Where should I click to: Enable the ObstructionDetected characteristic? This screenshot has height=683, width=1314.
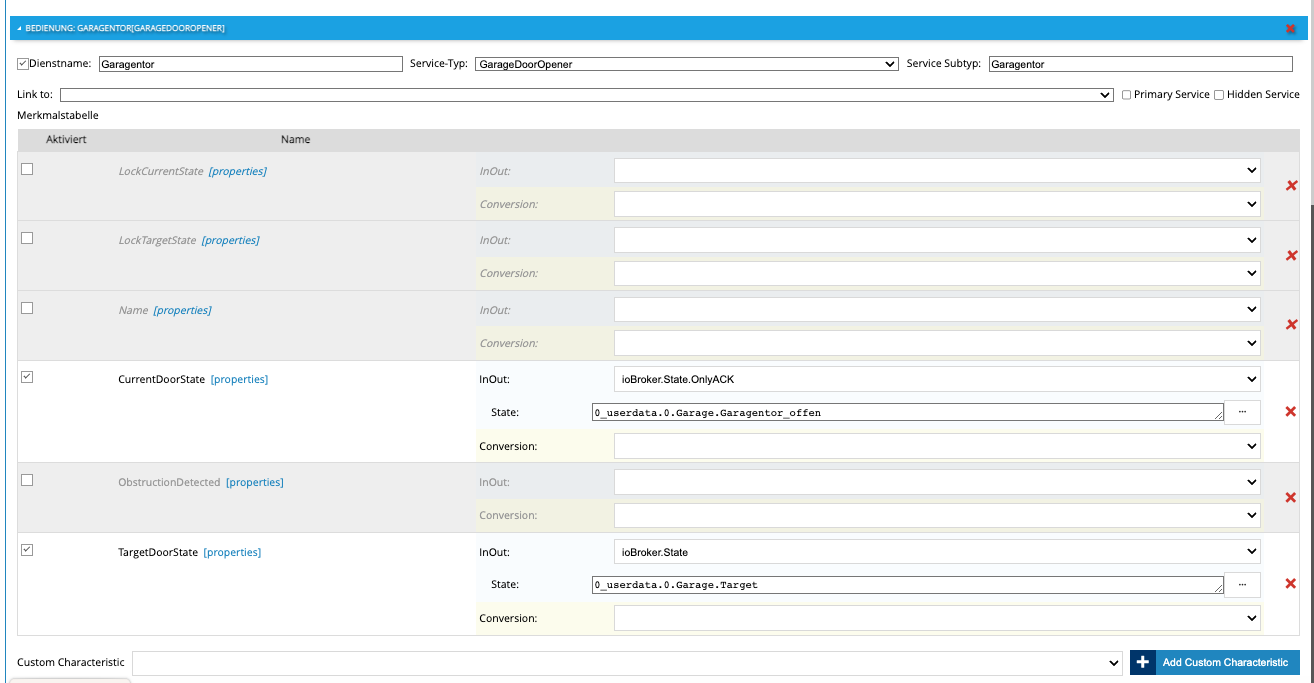(x=27, y=480)
